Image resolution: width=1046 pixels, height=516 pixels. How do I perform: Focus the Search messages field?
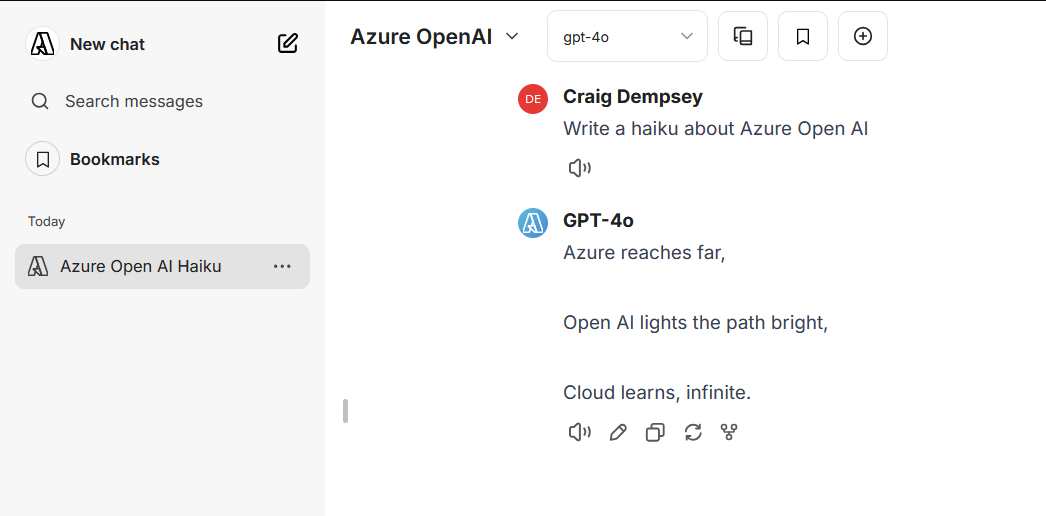[x=133, y=101]
